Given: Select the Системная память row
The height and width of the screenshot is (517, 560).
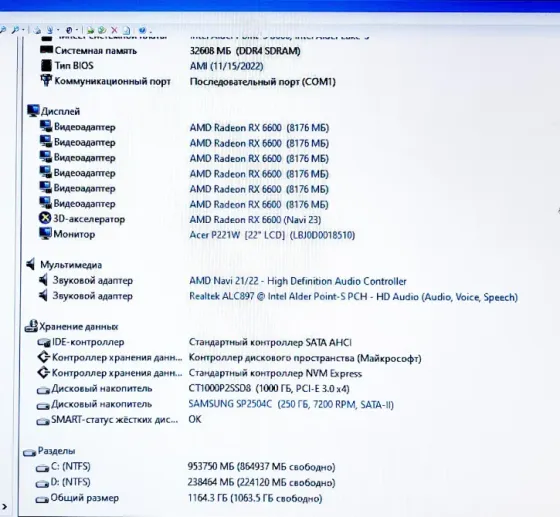Looking at the screenshot, I should click(x=170, y=51).
